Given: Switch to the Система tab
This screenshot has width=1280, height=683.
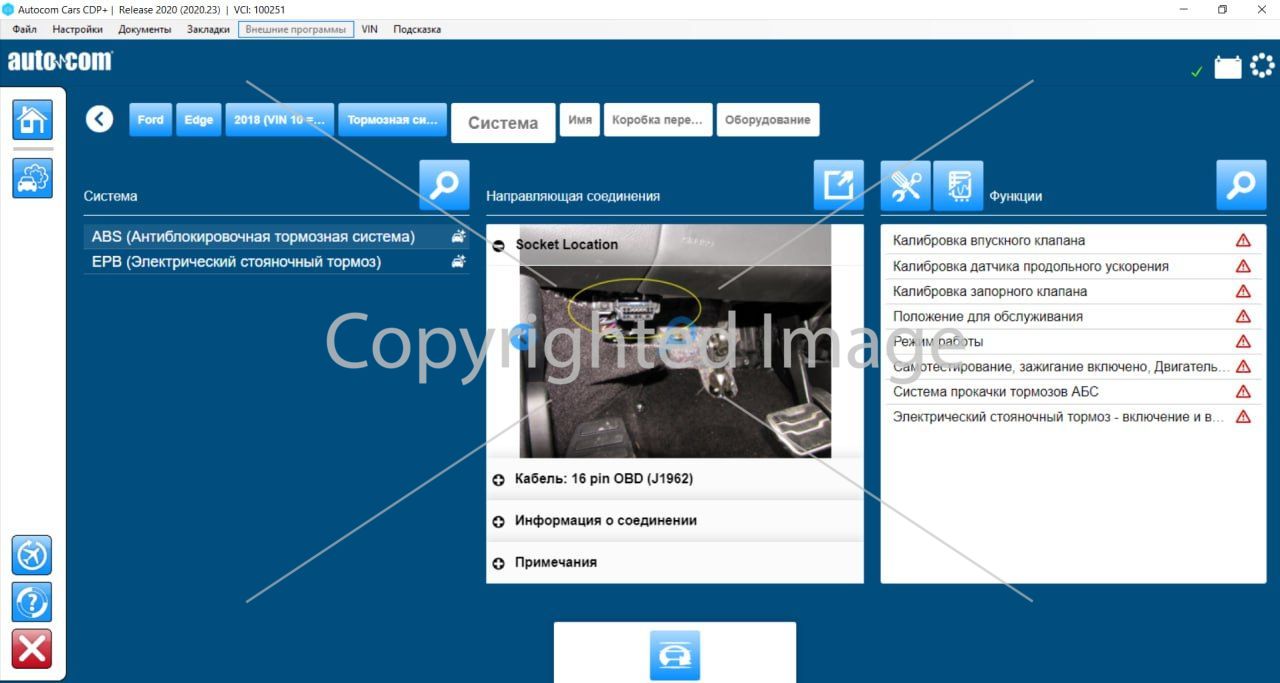Looking at the screenshot, I should pos(503,123).
